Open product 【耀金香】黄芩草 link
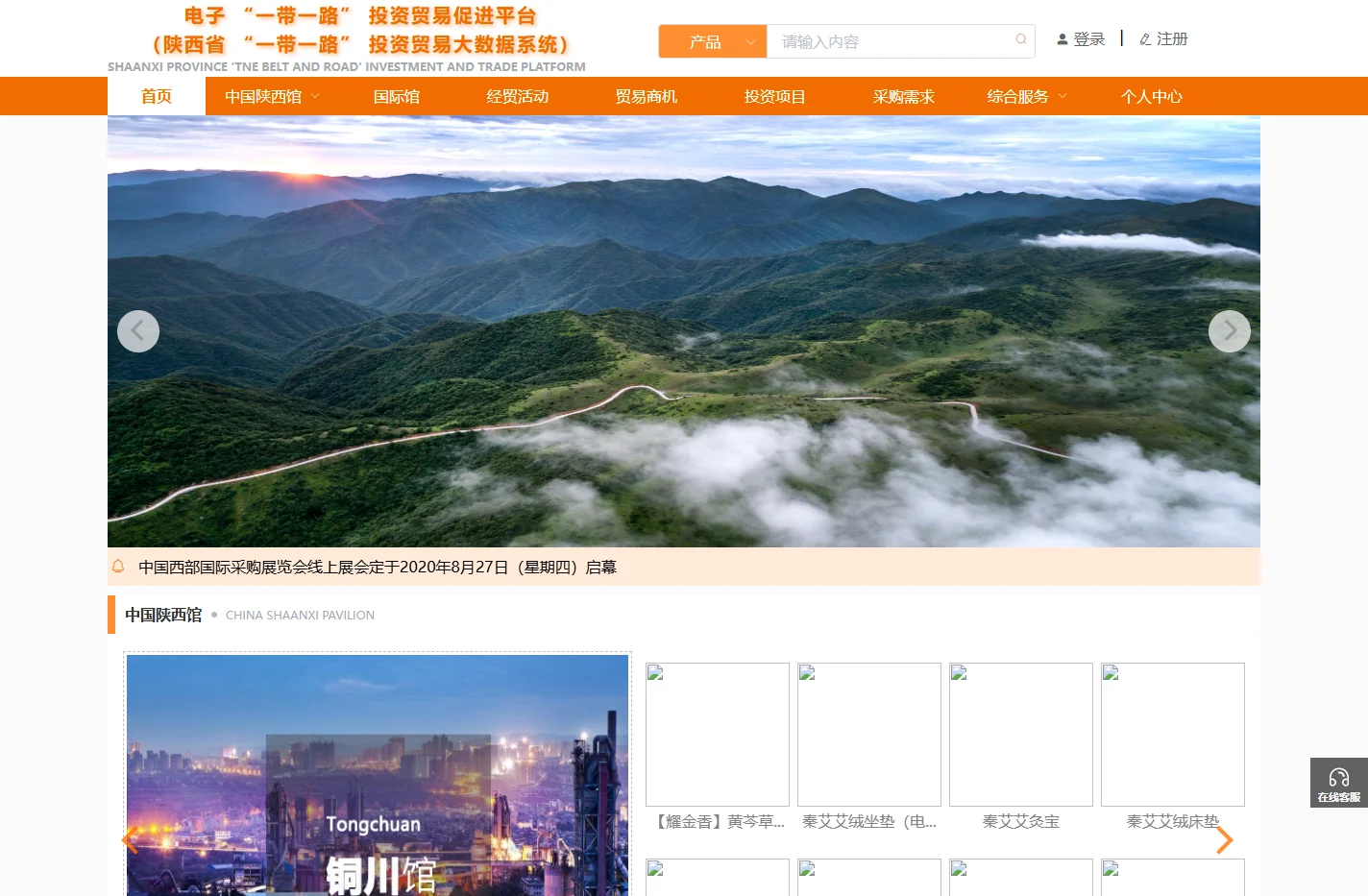The image size is (1368, 896). 718,821
